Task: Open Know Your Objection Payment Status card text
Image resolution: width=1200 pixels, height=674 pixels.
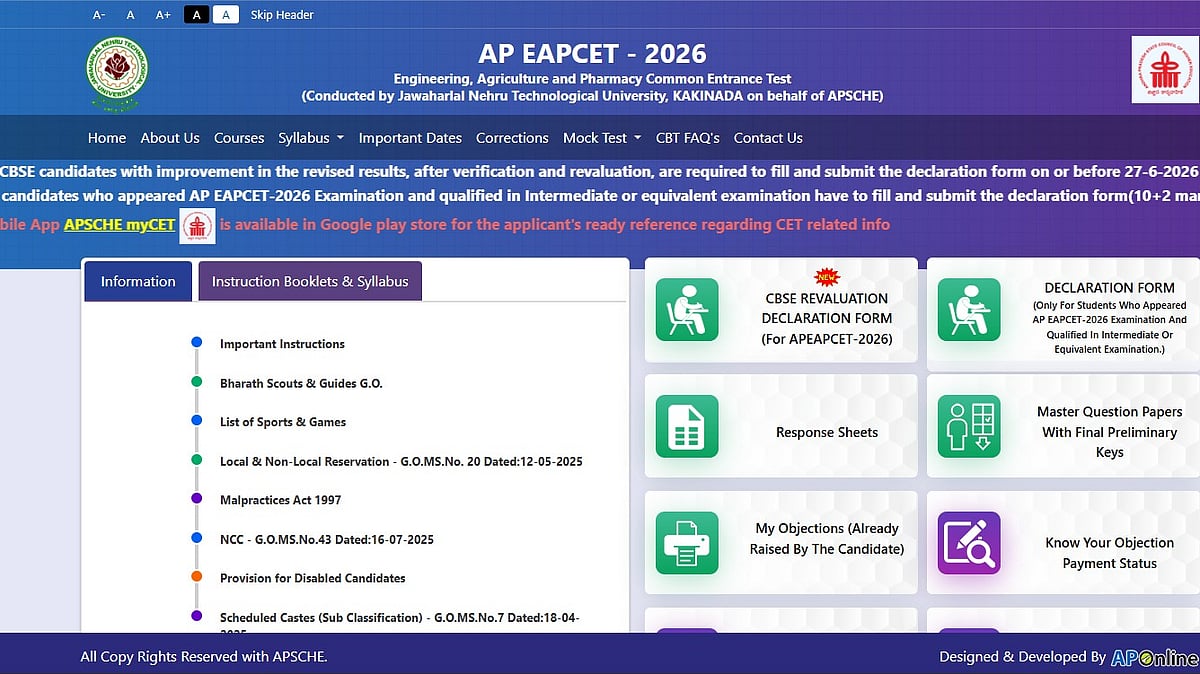Action: [1110, 553]
